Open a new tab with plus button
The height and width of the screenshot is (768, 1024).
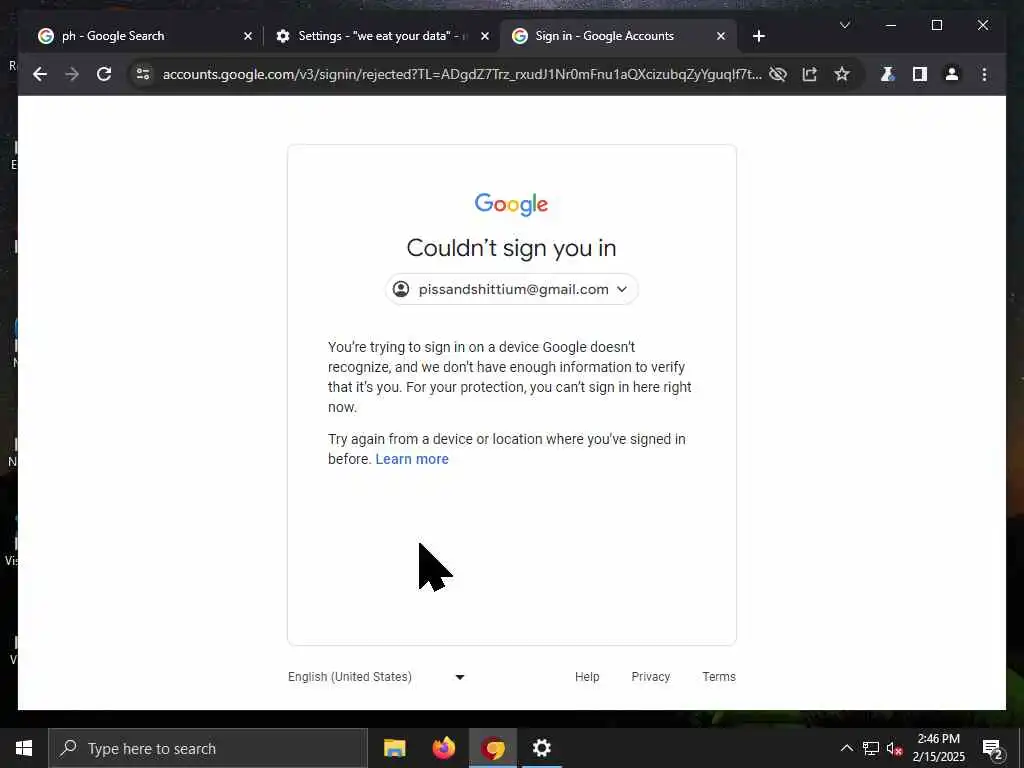click(x=758, y=36)
